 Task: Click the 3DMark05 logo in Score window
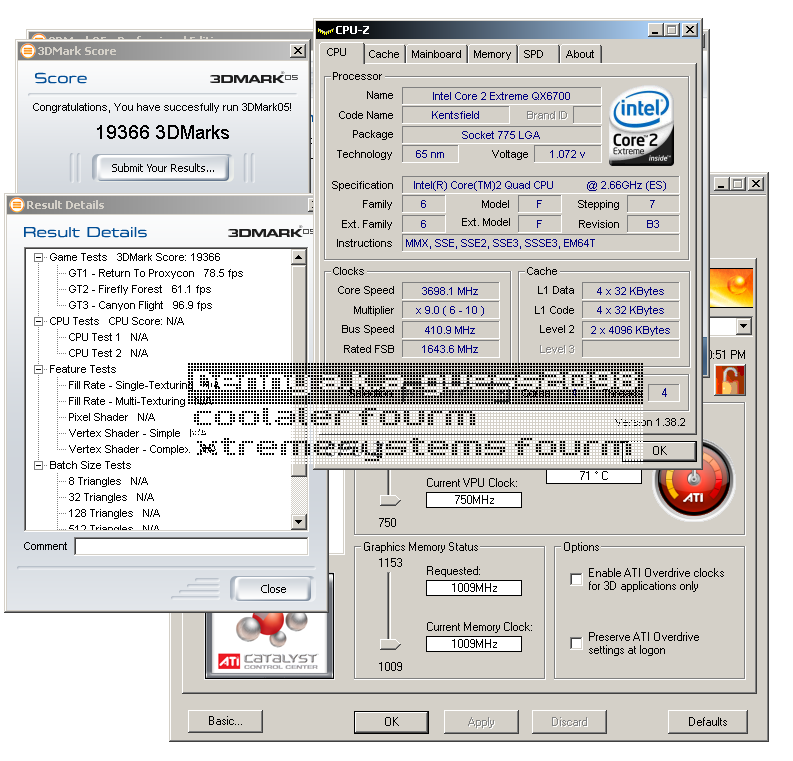pos(253,78)
